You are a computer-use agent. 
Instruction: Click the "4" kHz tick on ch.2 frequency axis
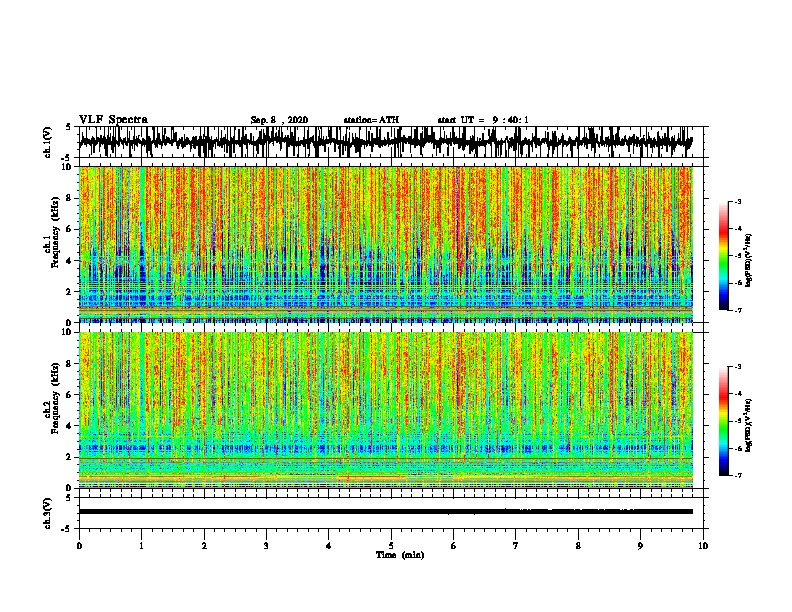pos(70,426)
